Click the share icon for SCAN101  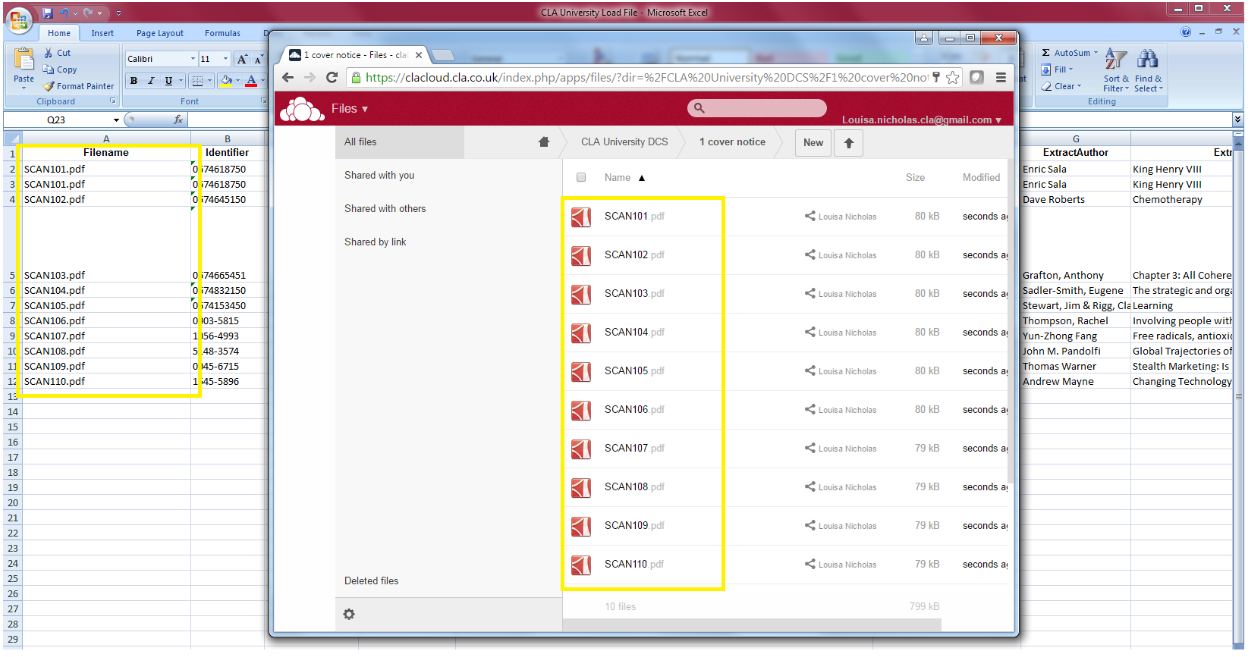click(x=810, y=216)
